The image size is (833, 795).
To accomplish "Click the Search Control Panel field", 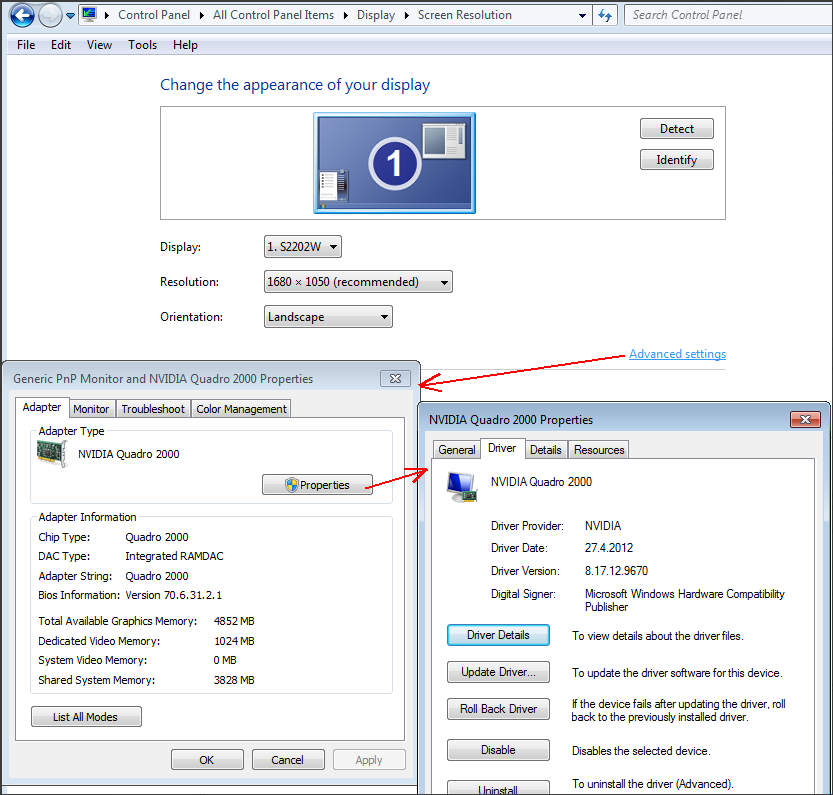I will [x=725, y=15].
